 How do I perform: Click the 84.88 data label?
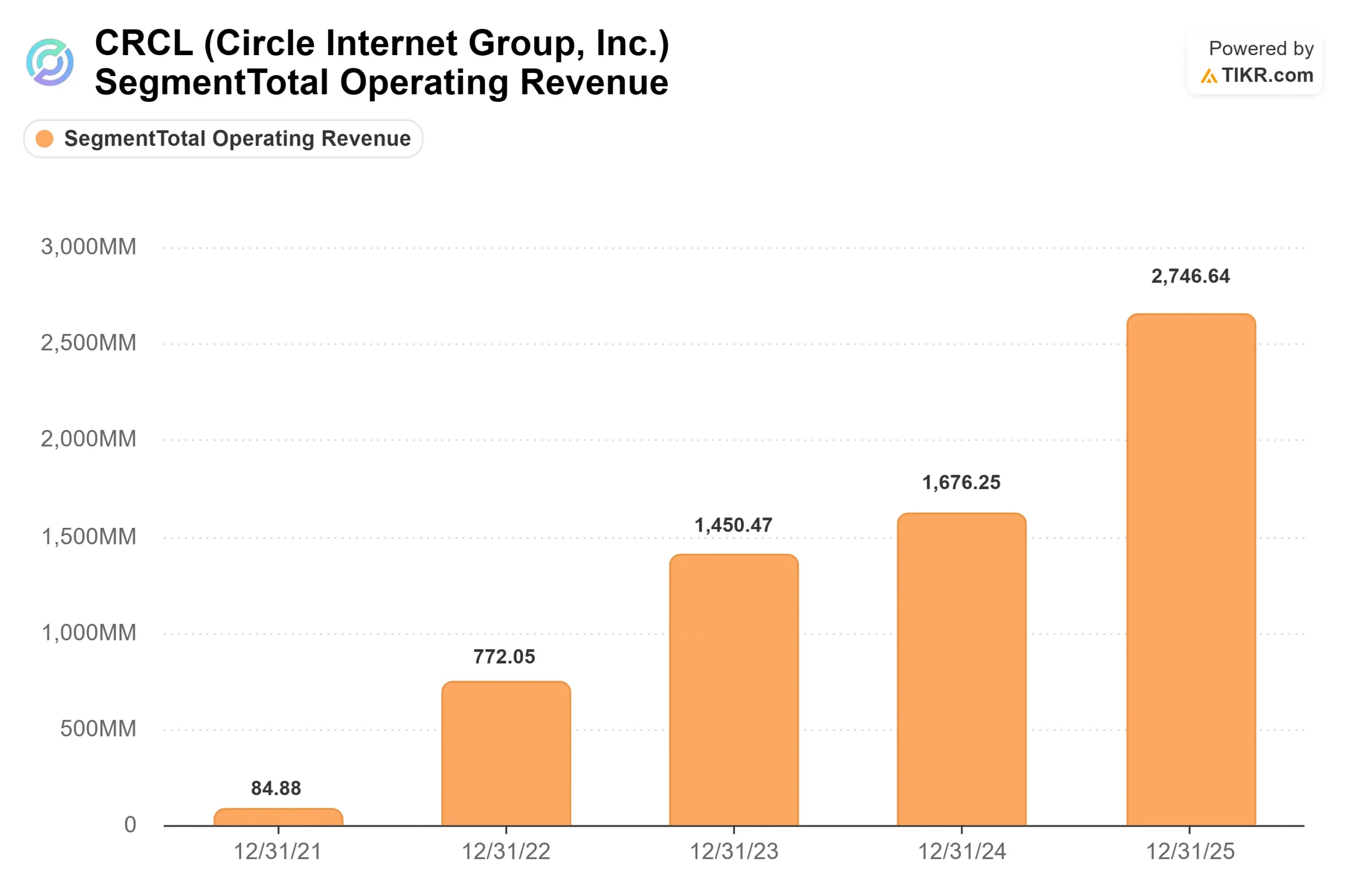pyautogui.click(x=275, y=788)
